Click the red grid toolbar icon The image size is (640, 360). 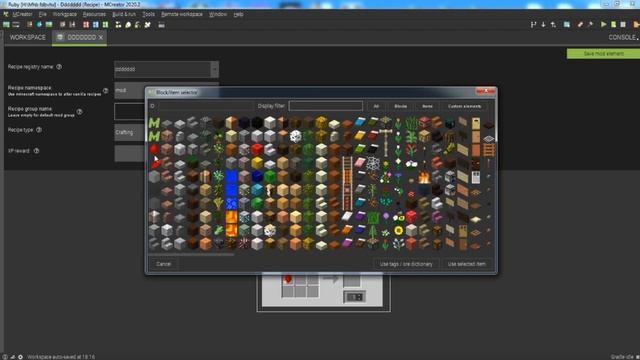point(86,24)
